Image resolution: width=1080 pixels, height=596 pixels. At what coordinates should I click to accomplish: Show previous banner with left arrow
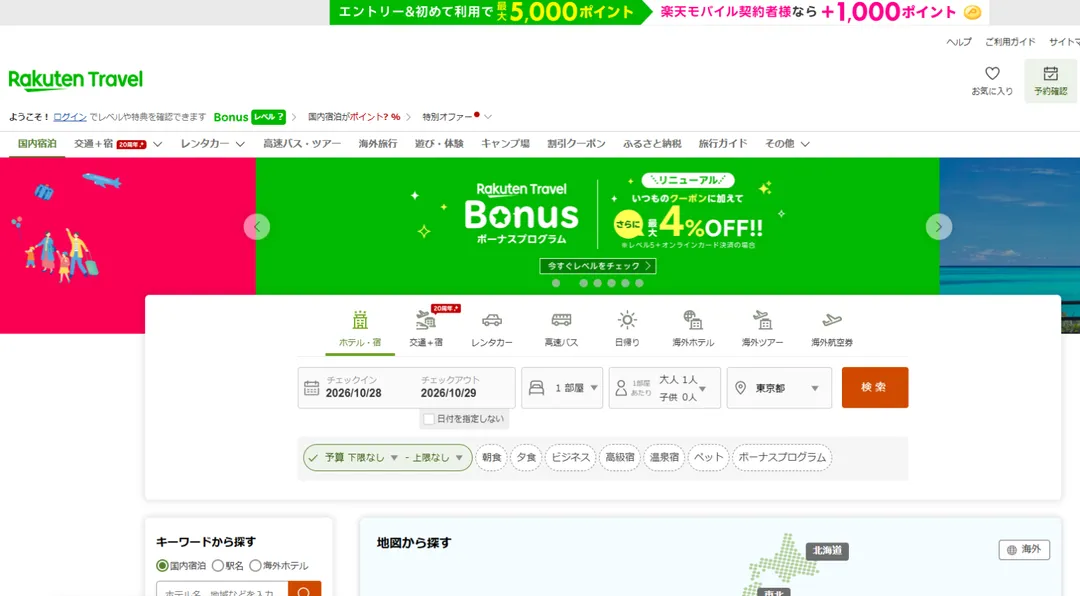coord(257,227)
